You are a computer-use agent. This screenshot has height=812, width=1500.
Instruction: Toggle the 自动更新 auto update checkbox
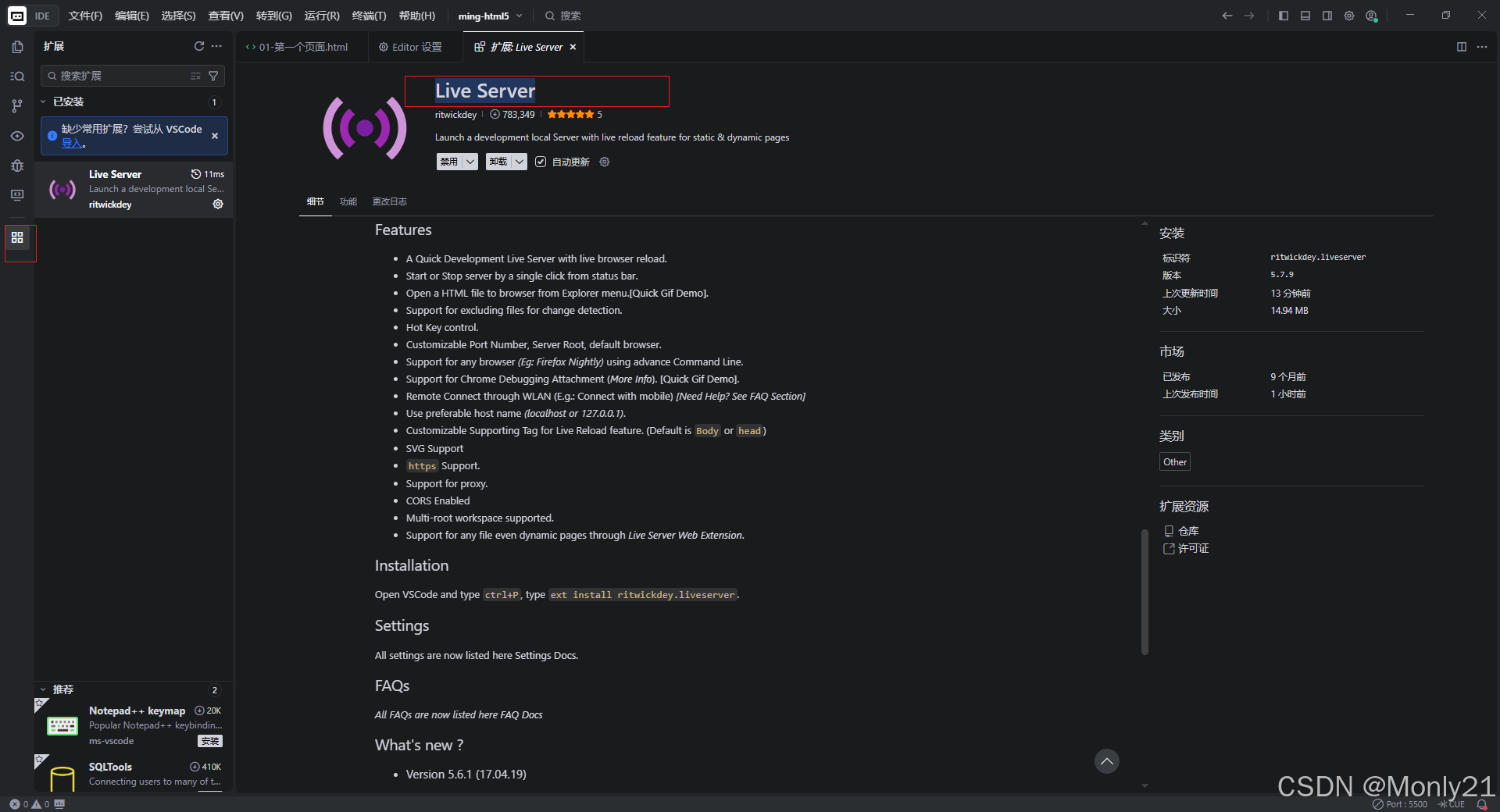(541, 162)
